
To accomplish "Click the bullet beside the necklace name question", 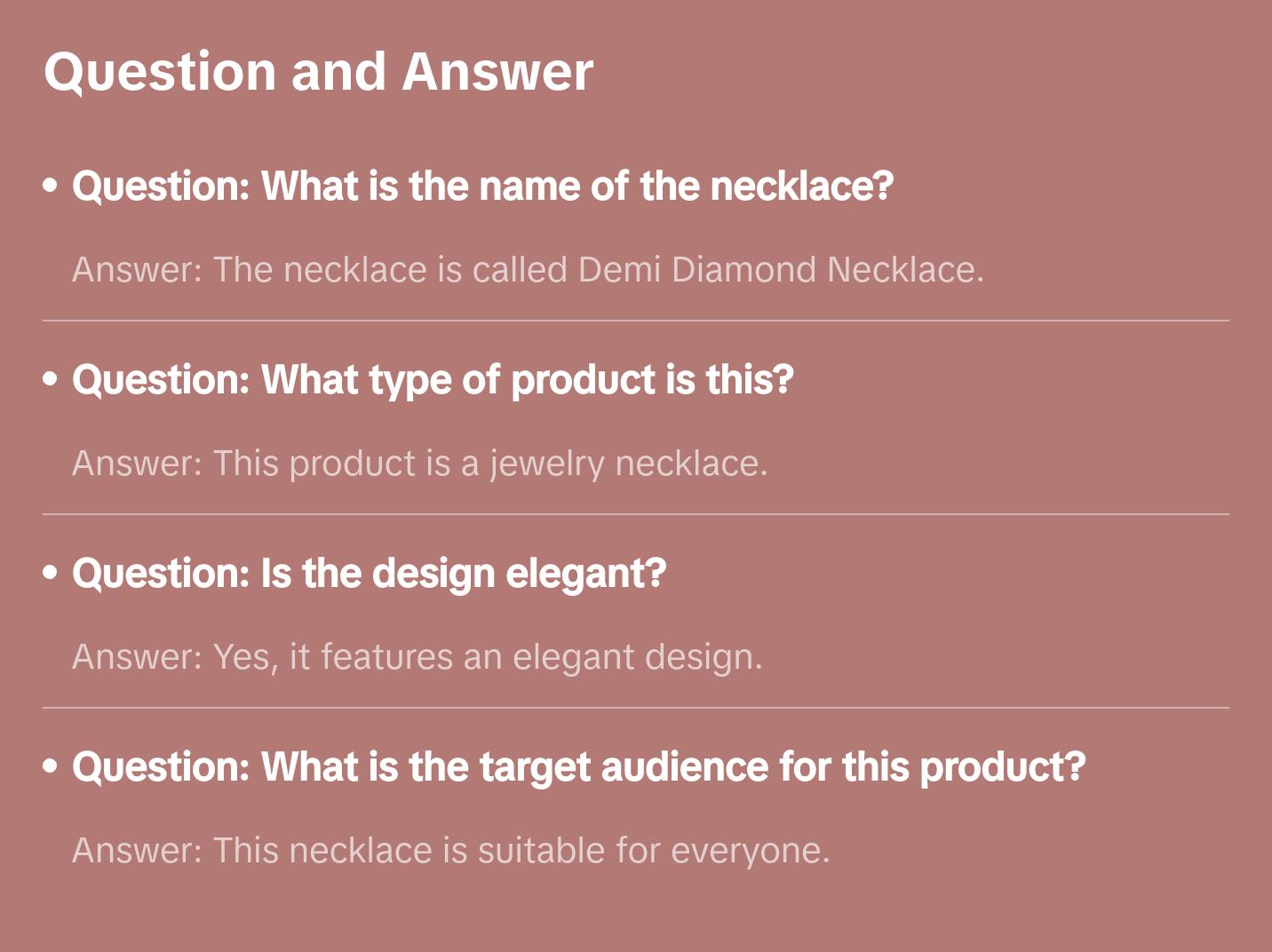I will tap(51, 186).
